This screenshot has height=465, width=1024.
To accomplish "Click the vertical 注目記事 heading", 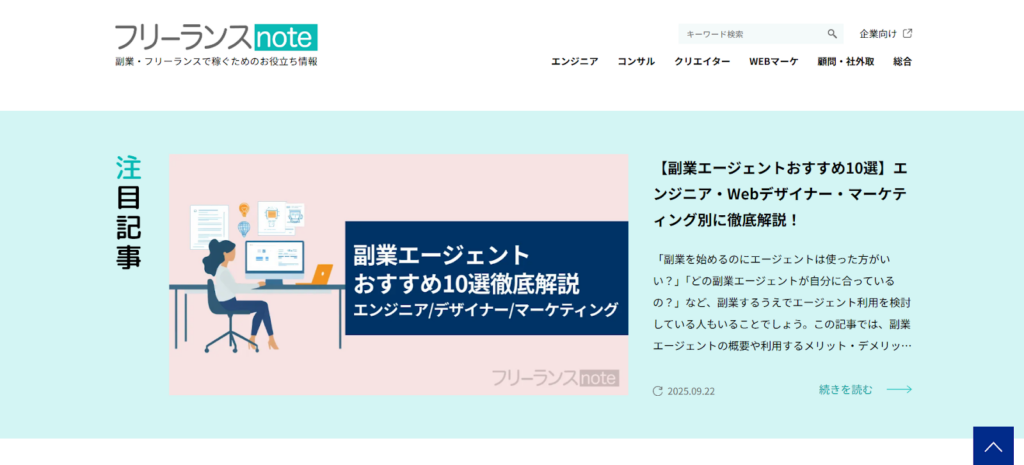I will (x=128, y=212).
